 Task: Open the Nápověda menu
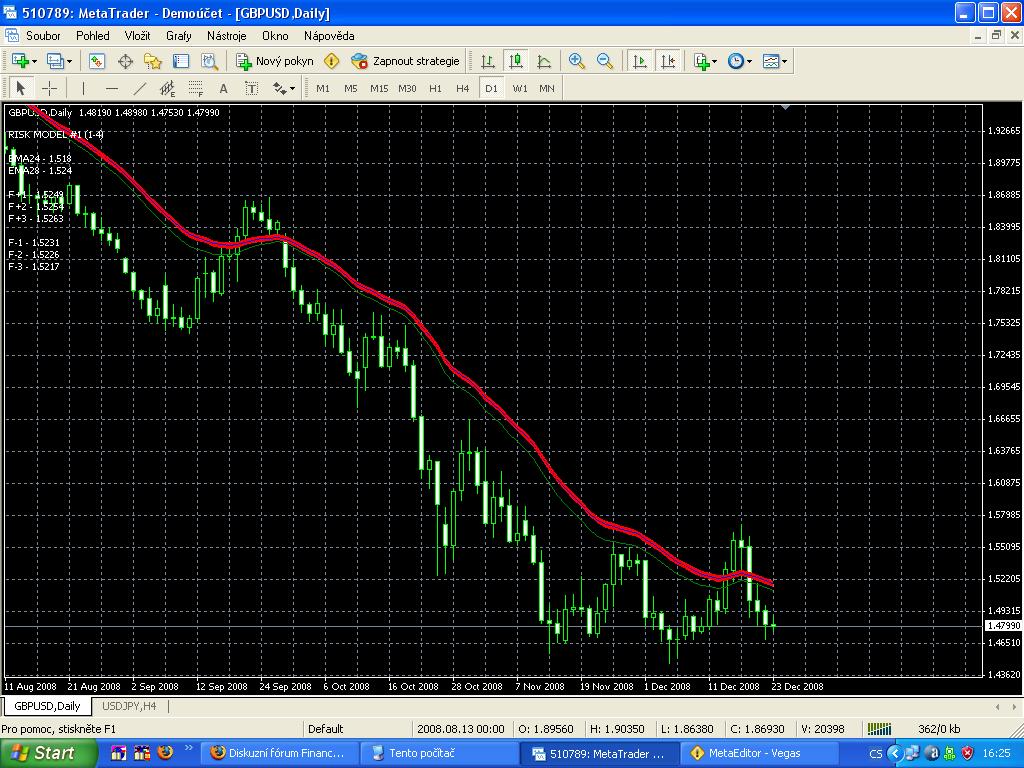pyautogui.click(x=329, y=36)
